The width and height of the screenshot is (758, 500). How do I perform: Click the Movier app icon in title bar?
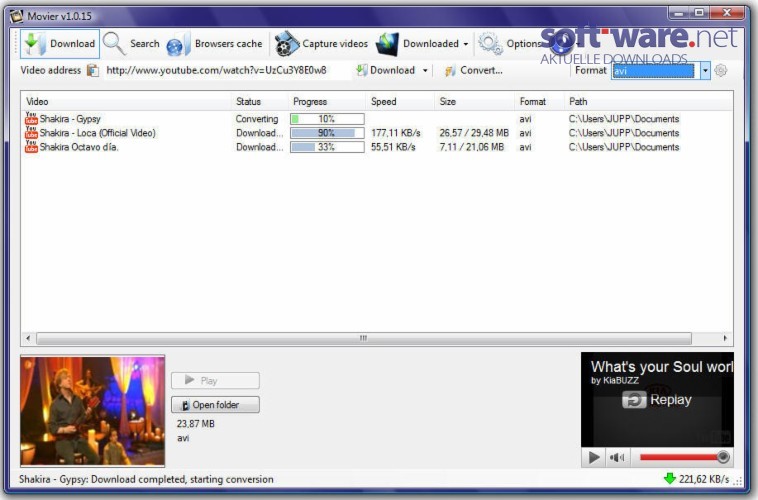click(16, 16)
